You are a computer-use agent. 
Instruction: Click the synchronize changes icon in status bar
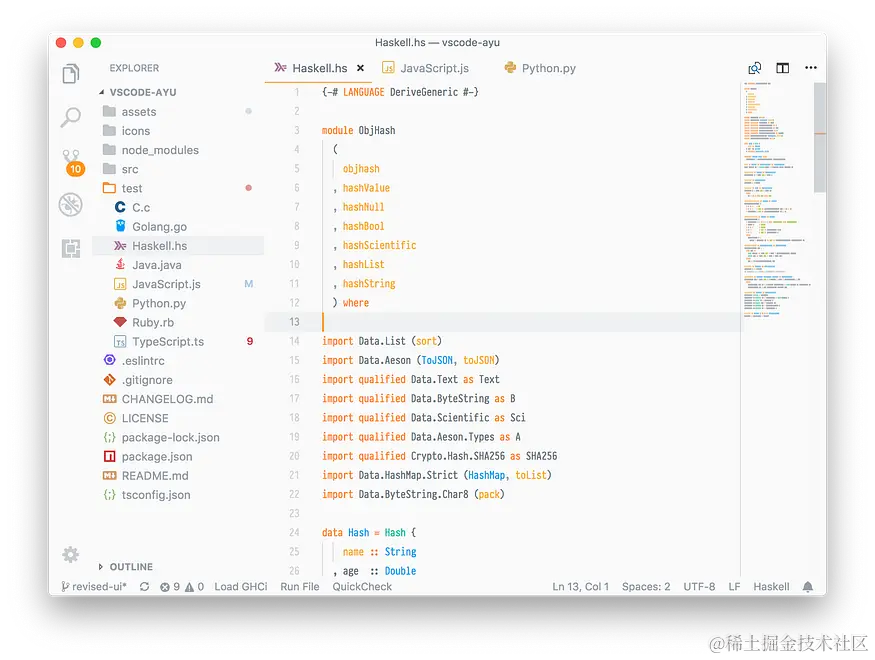pos(145,587)
